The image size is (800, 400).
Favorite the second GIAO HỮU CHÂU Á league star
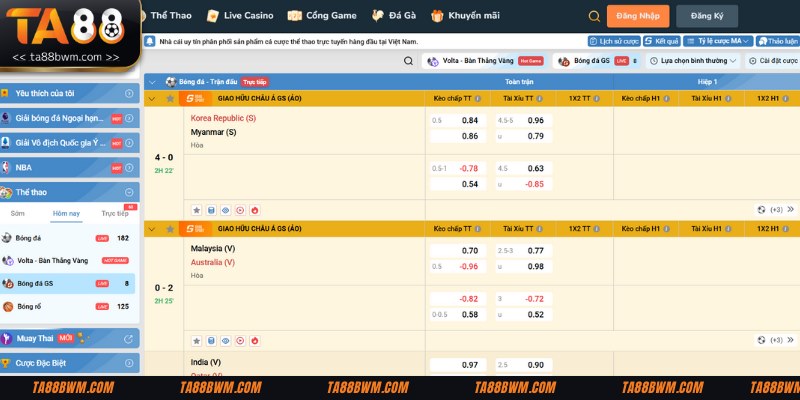point(170,229)
